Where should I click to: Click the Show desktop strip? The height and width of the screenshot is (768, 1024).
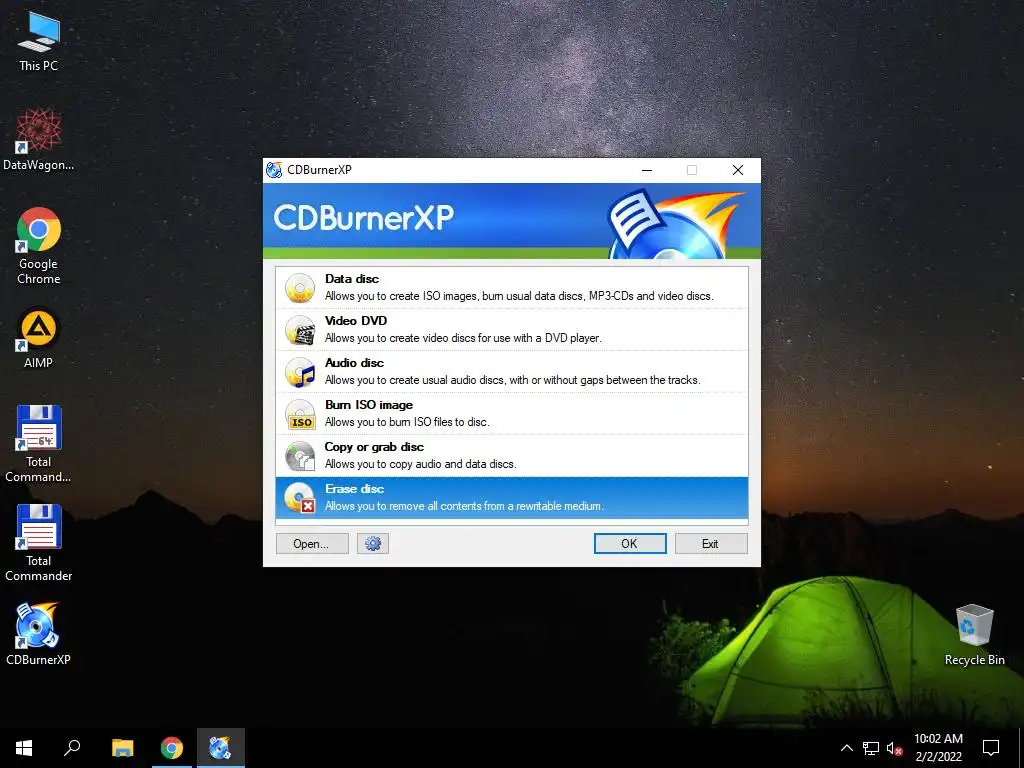pyautogui.click(x=1021, y=748)
